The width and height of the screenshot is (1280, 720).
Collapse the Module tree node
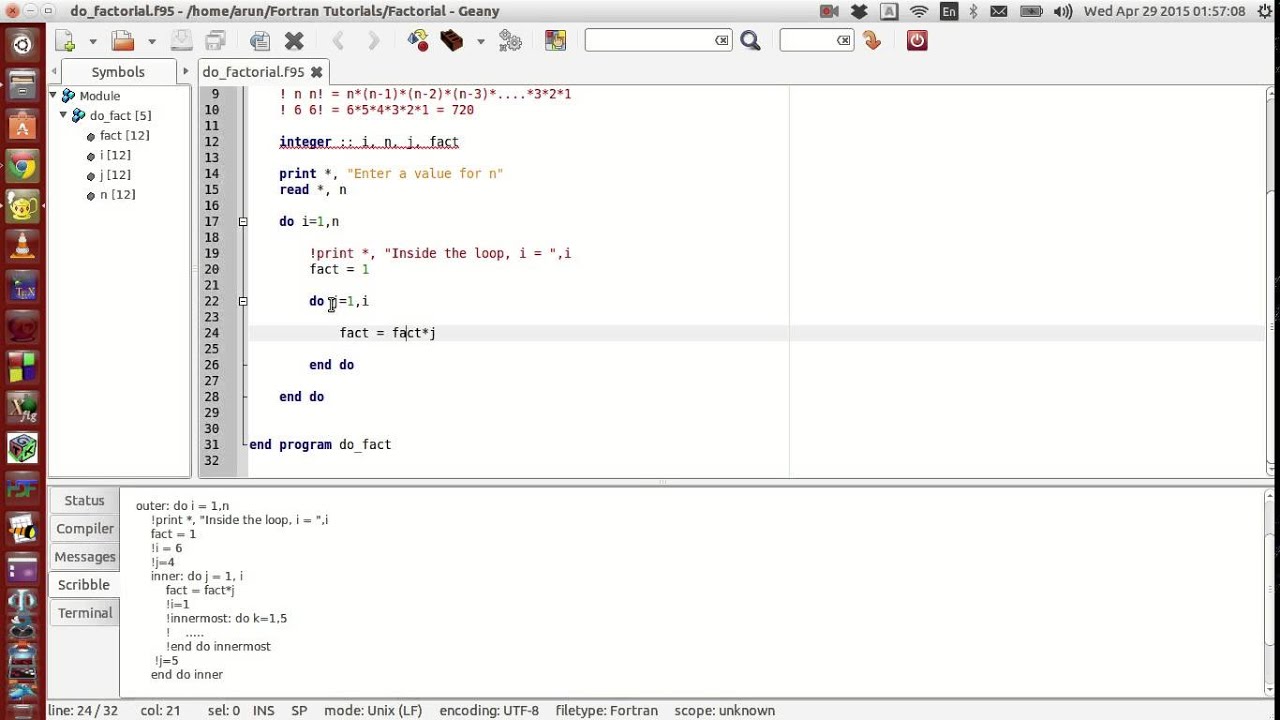point(53,96)
